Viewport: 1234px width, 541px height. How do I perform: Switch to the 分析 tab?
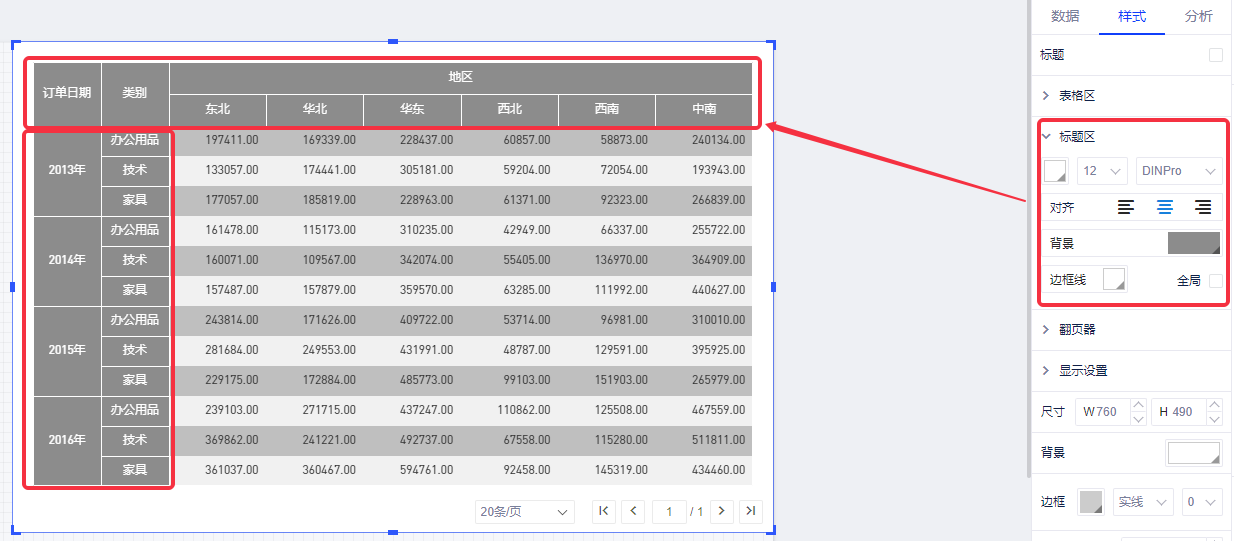point(1198,16)
